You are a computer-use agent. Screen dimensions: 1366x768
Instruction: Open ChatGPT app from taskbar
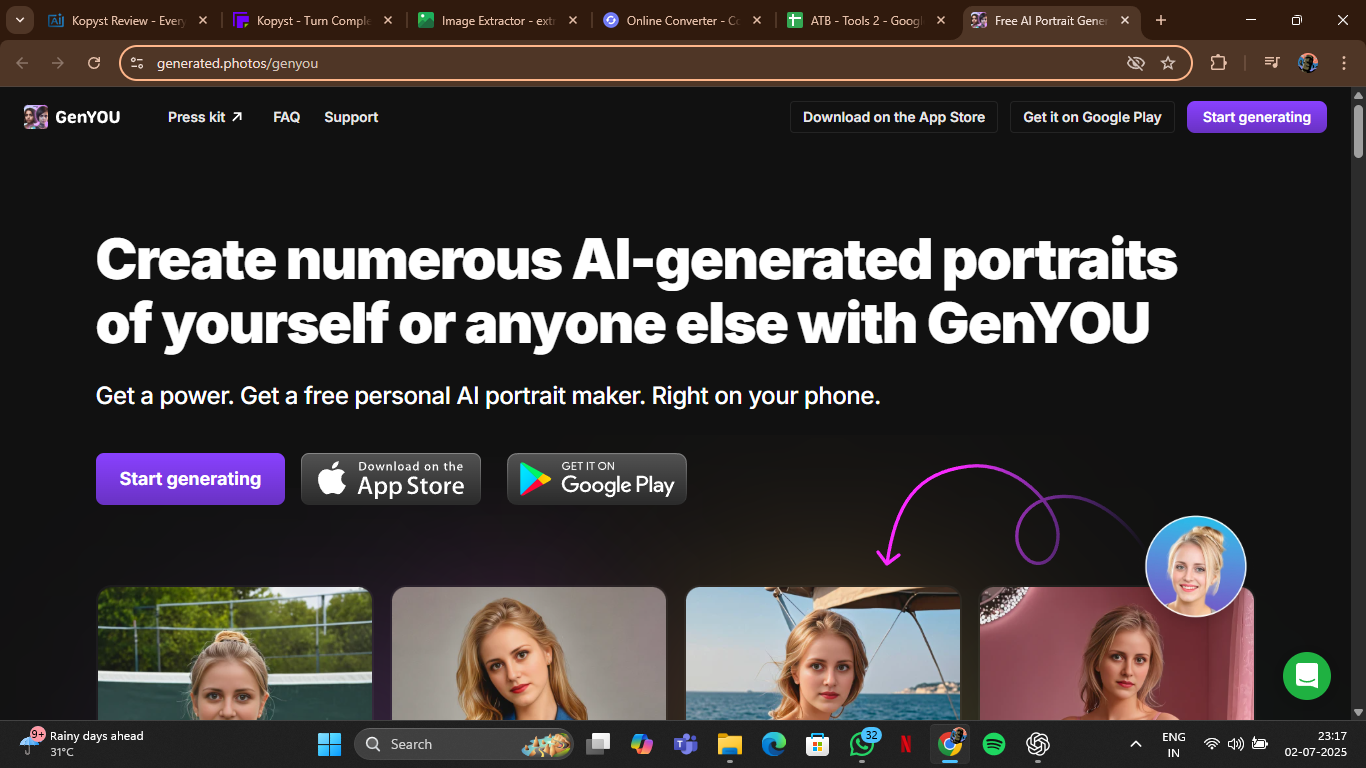pyautogui.click(x=1038, y=744)
